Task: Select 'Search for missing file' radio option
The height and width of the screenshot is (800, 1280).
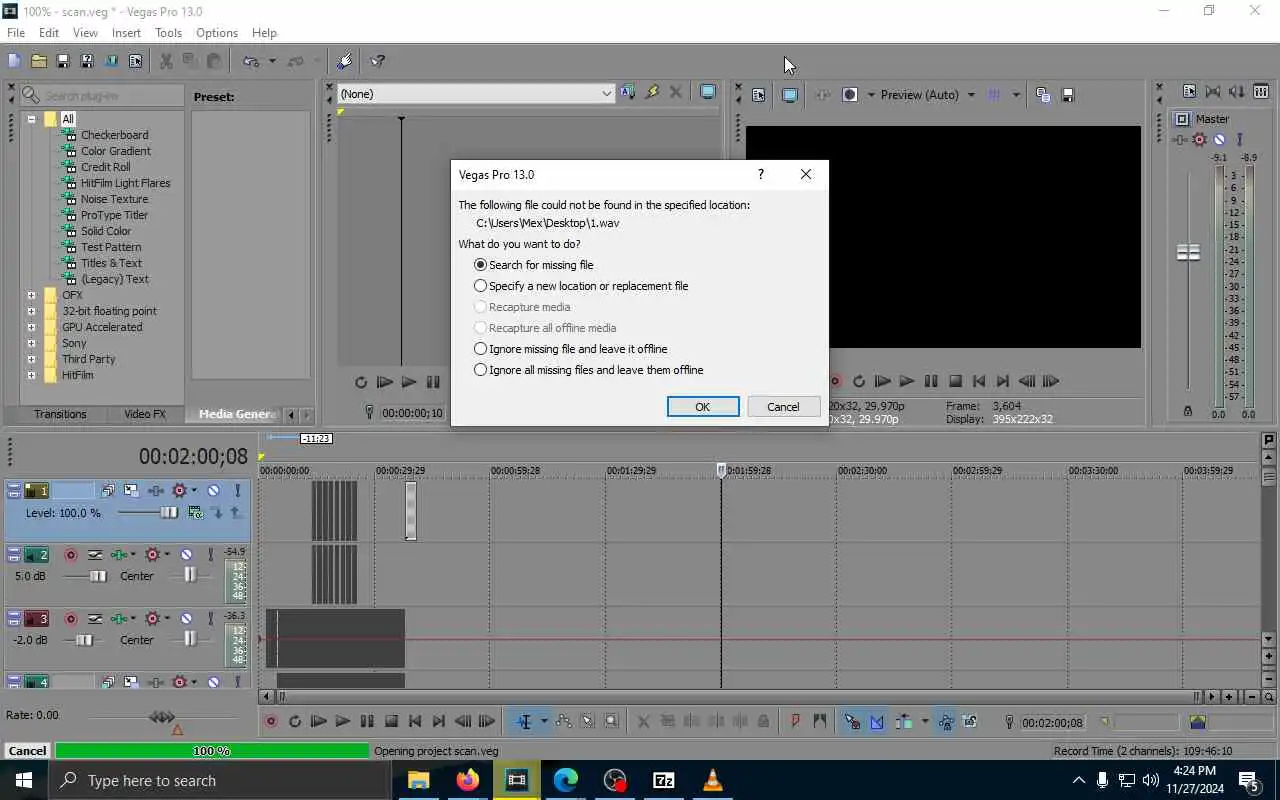Action: click(x=534, y=265)
